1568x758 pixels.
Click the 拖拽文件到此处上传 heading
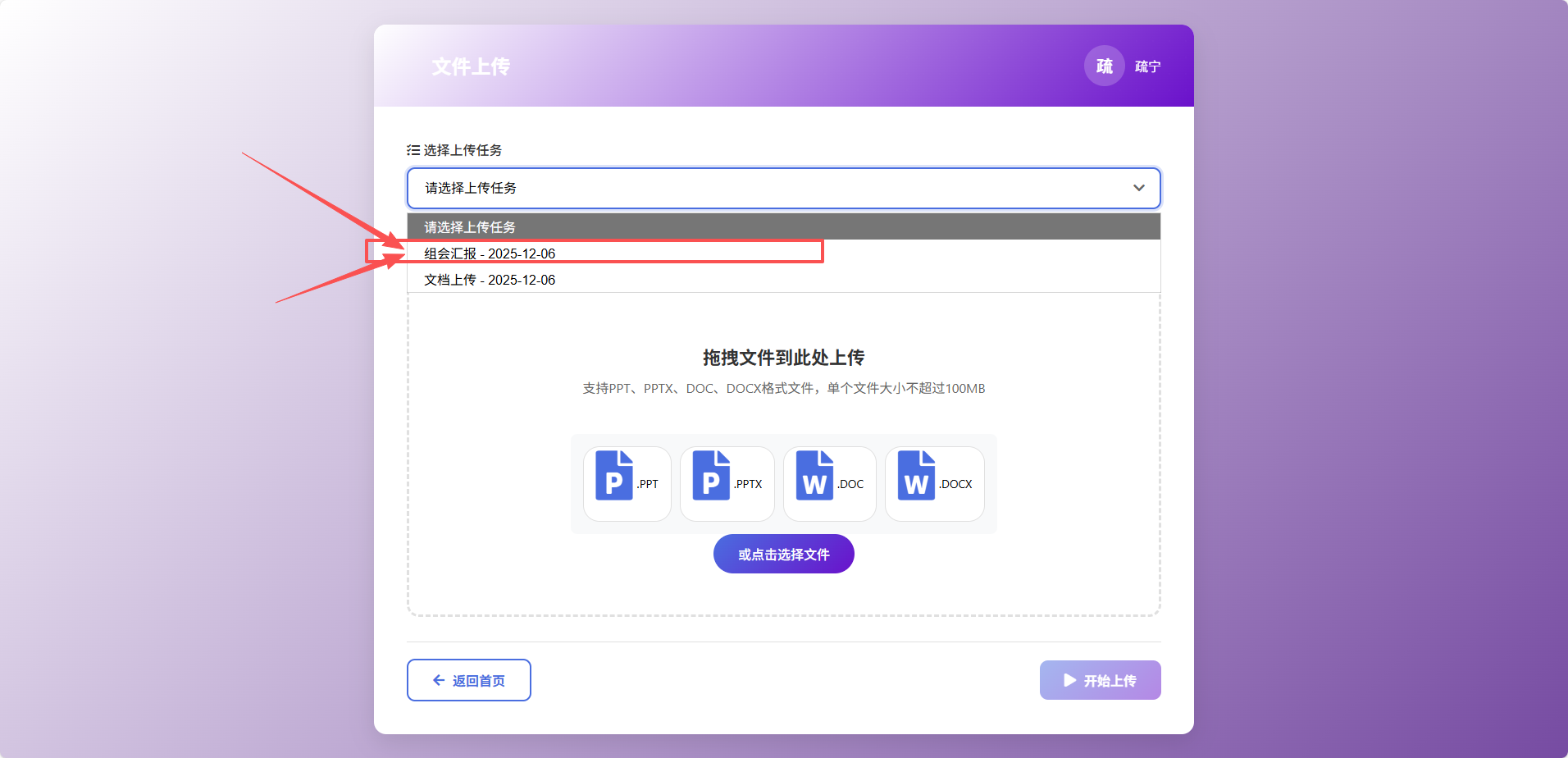click(x=784, y=358)
